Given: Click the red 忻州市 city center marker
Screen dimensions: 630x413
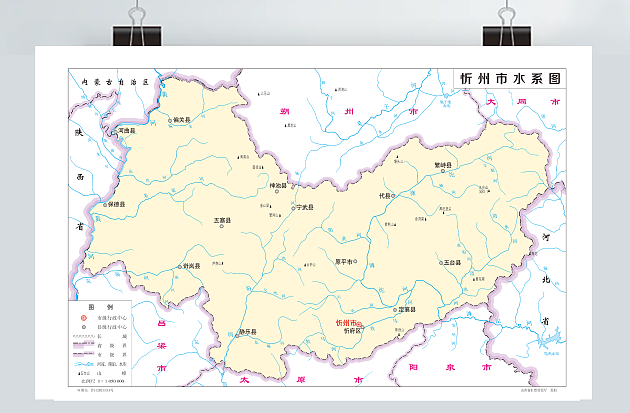Looking at the screenshot, I should [359, 323].
